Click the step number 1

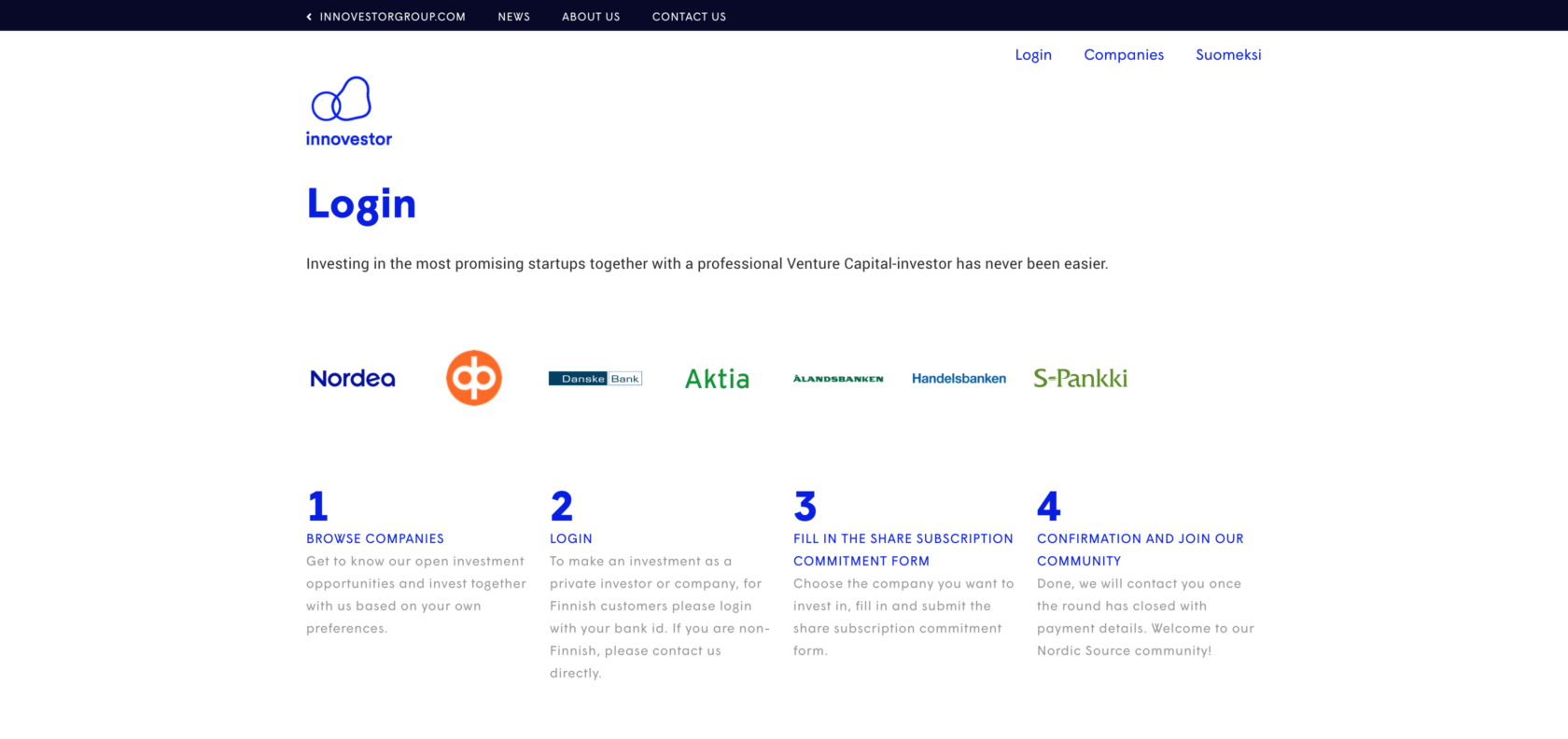[317, 507]
